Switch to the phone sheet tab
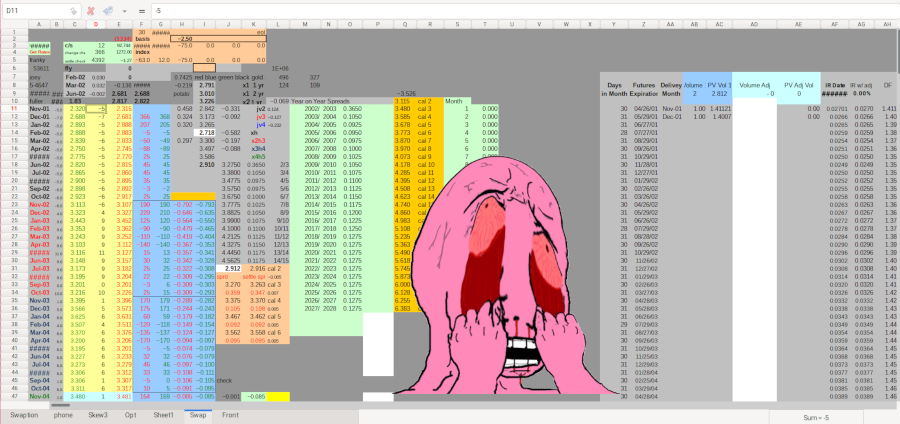Screen dimensions: 900x424 click(63, 415)
